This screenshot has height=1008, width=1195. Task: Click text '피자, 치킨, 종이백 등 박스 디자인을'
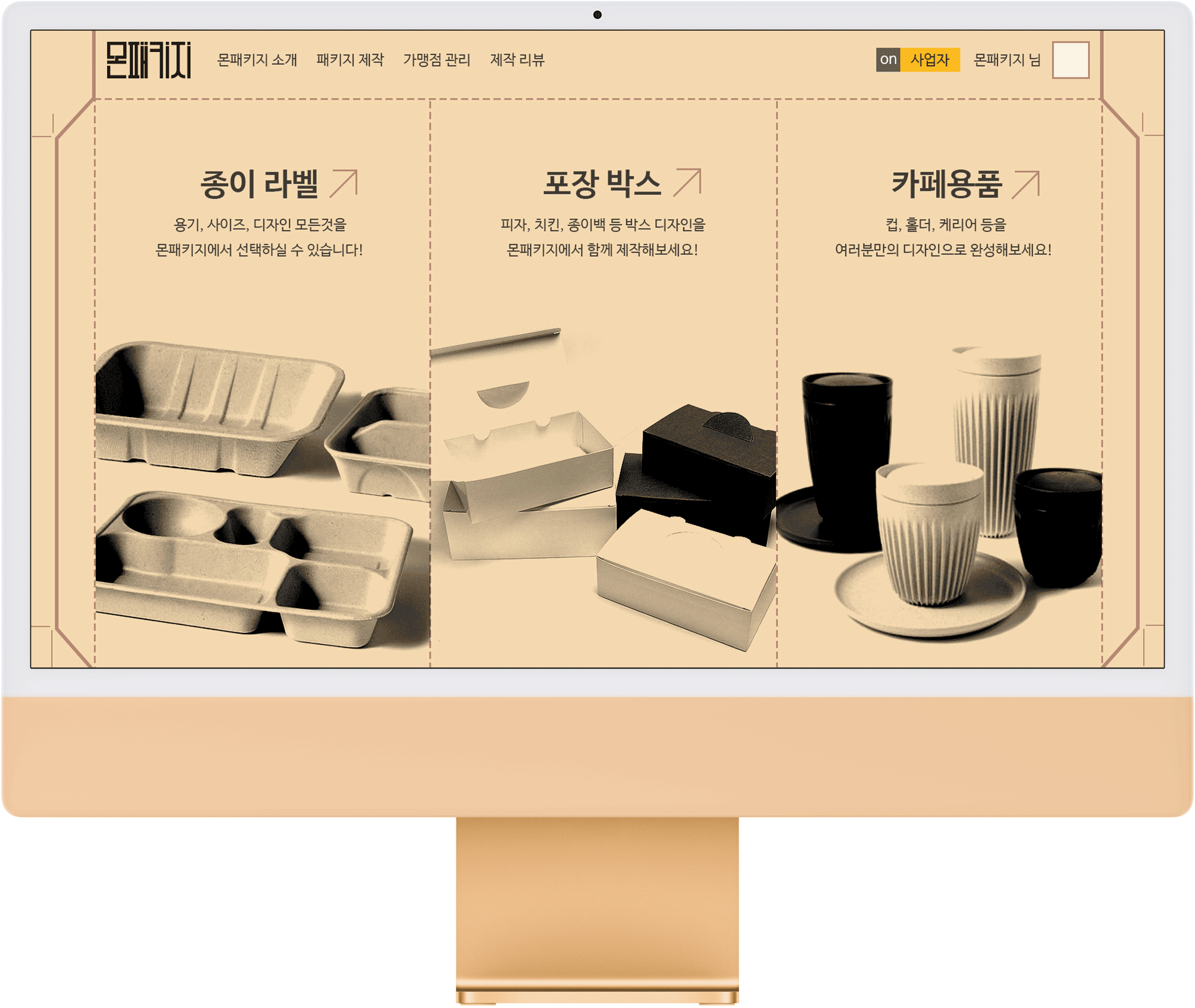tap(603, 224)
